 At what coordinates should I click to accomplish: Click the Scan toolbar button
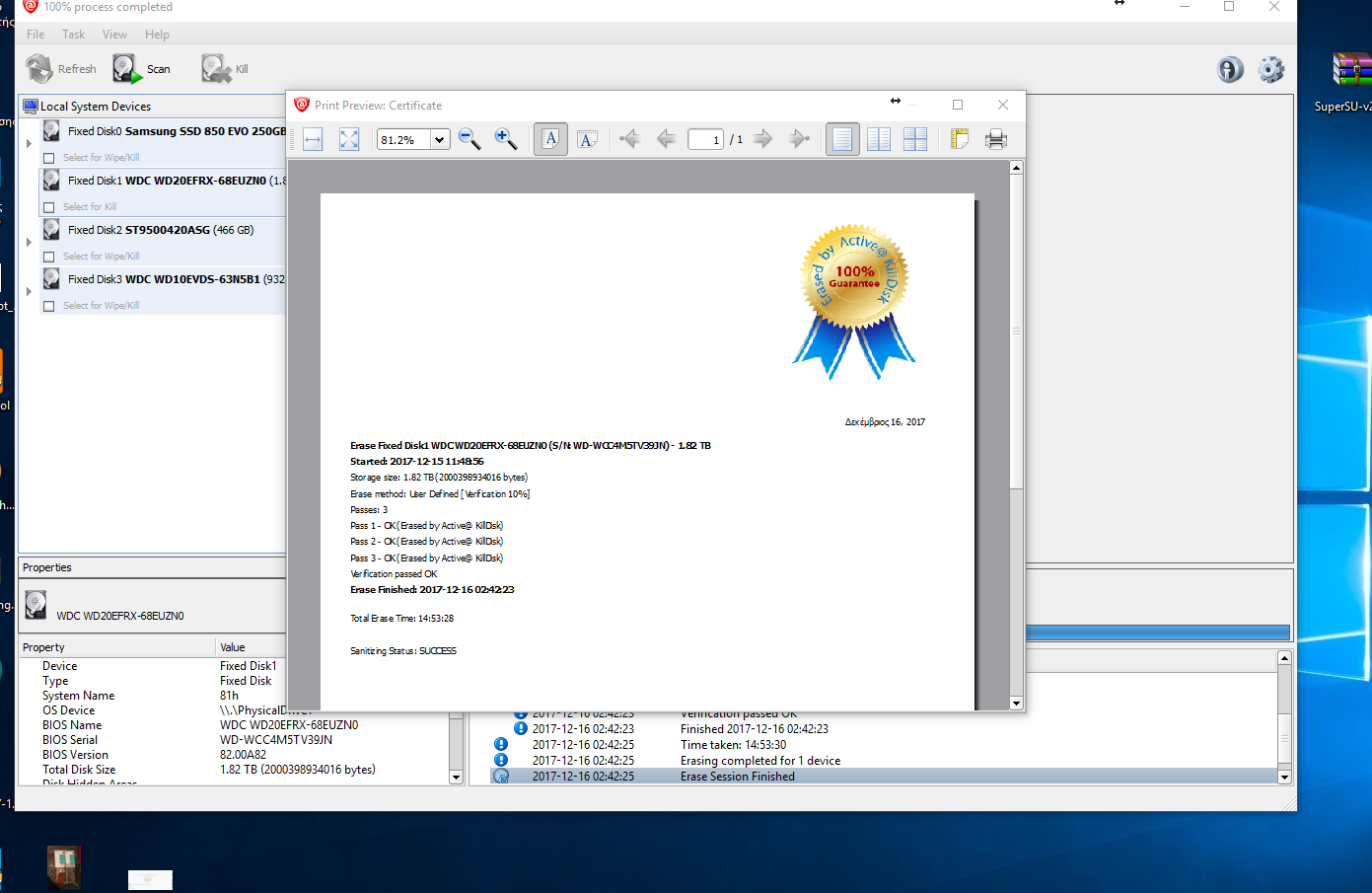(x=142, y=69)
